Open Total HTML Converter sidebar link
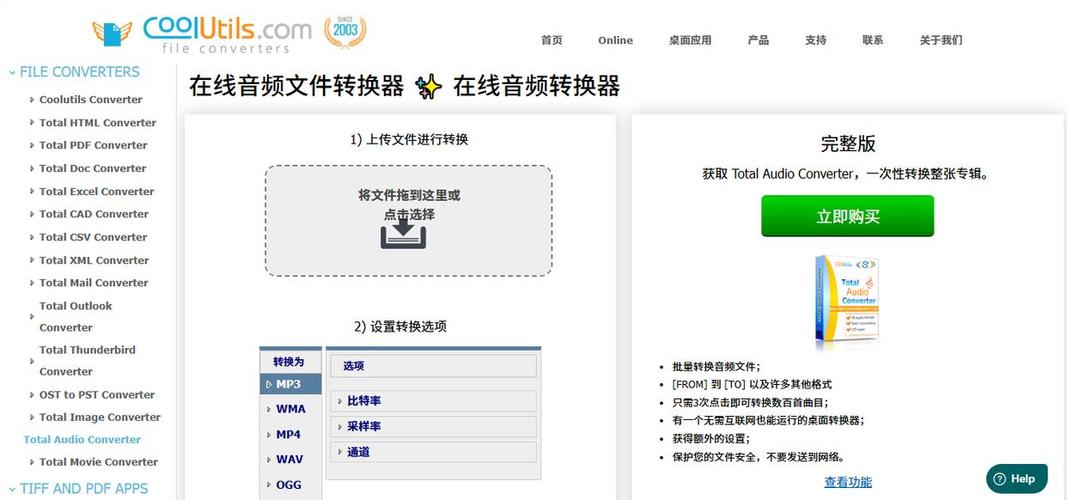This screenshot has height=500, width=1067. 97,122
